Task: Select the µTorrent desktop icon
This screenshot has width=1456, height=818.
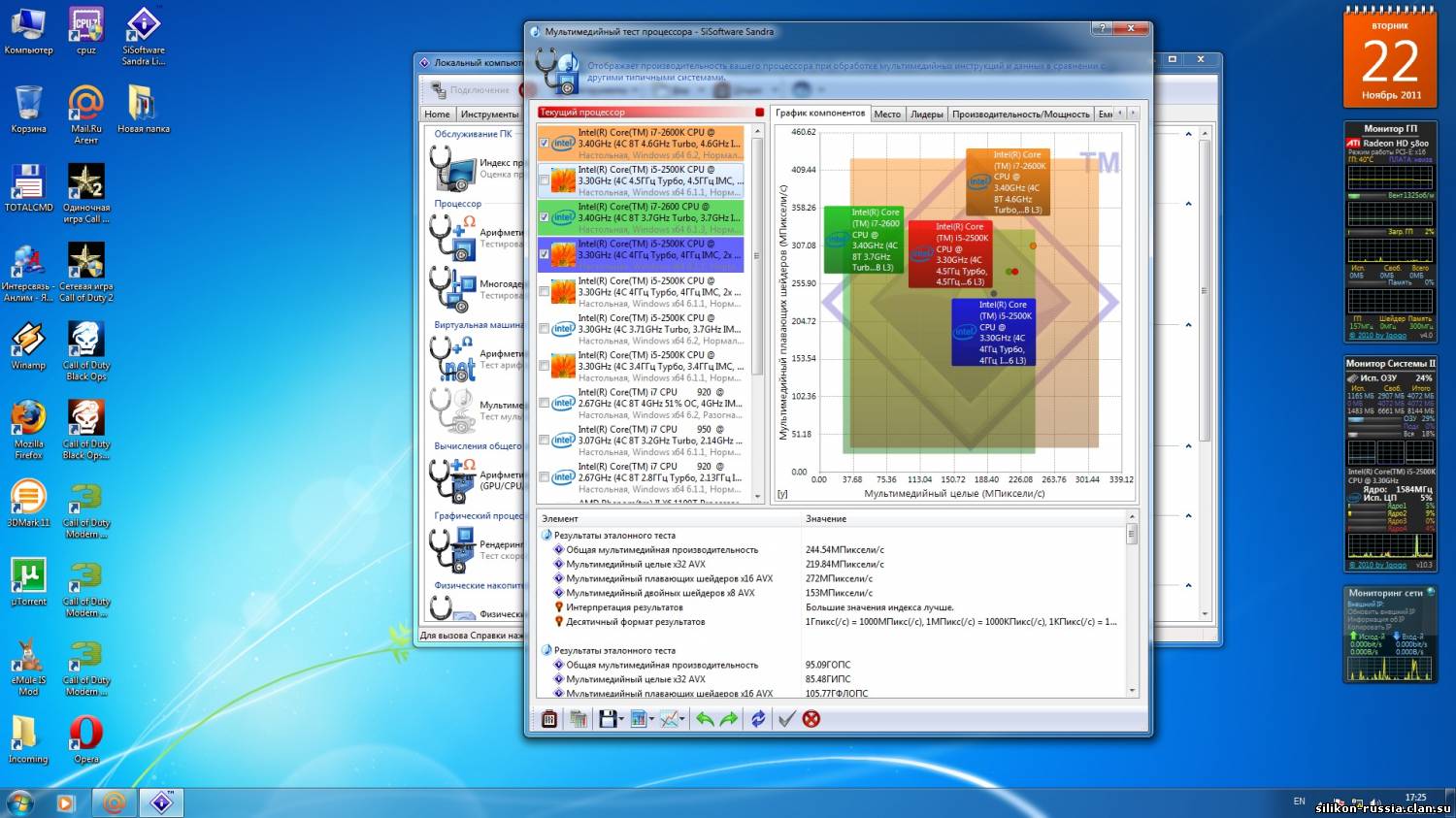Action: click(28, 582)
